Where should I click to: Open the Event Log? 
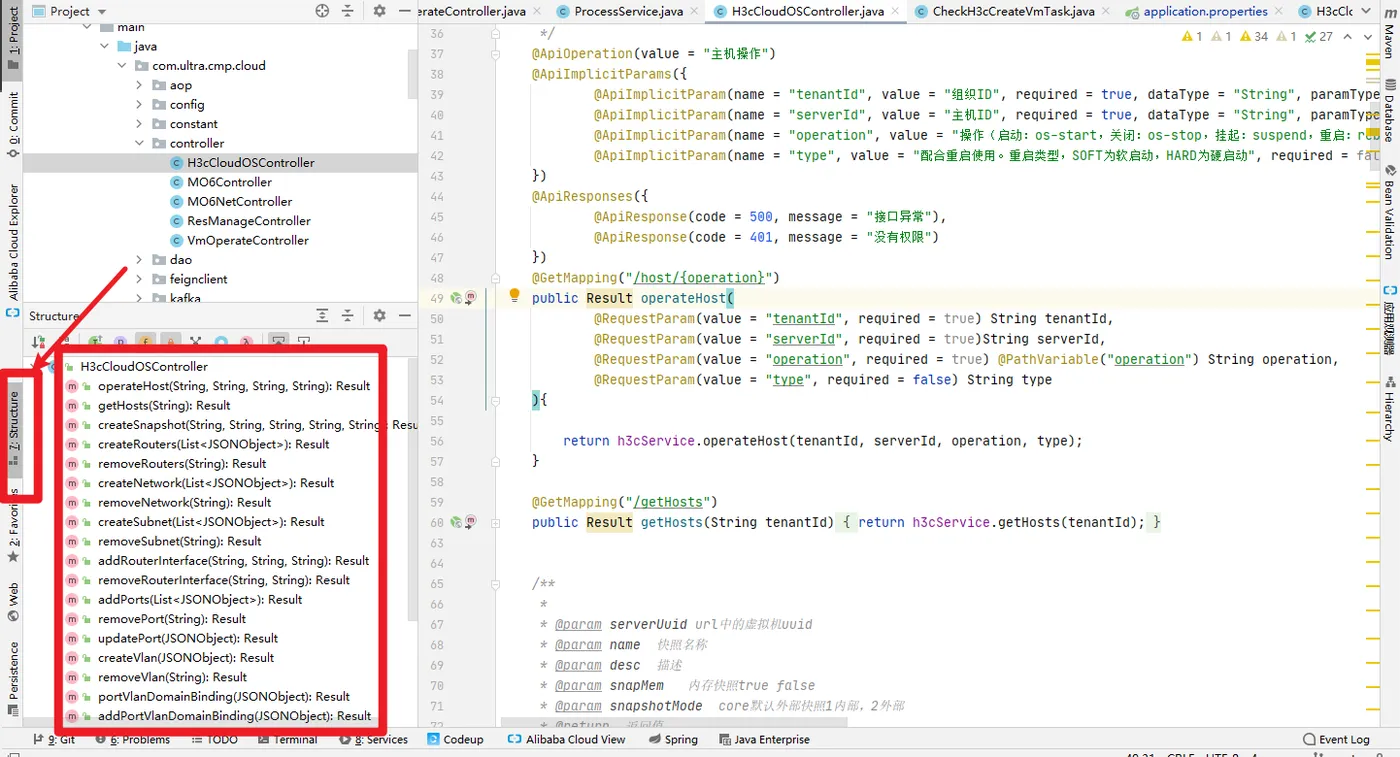point(1337,740)
